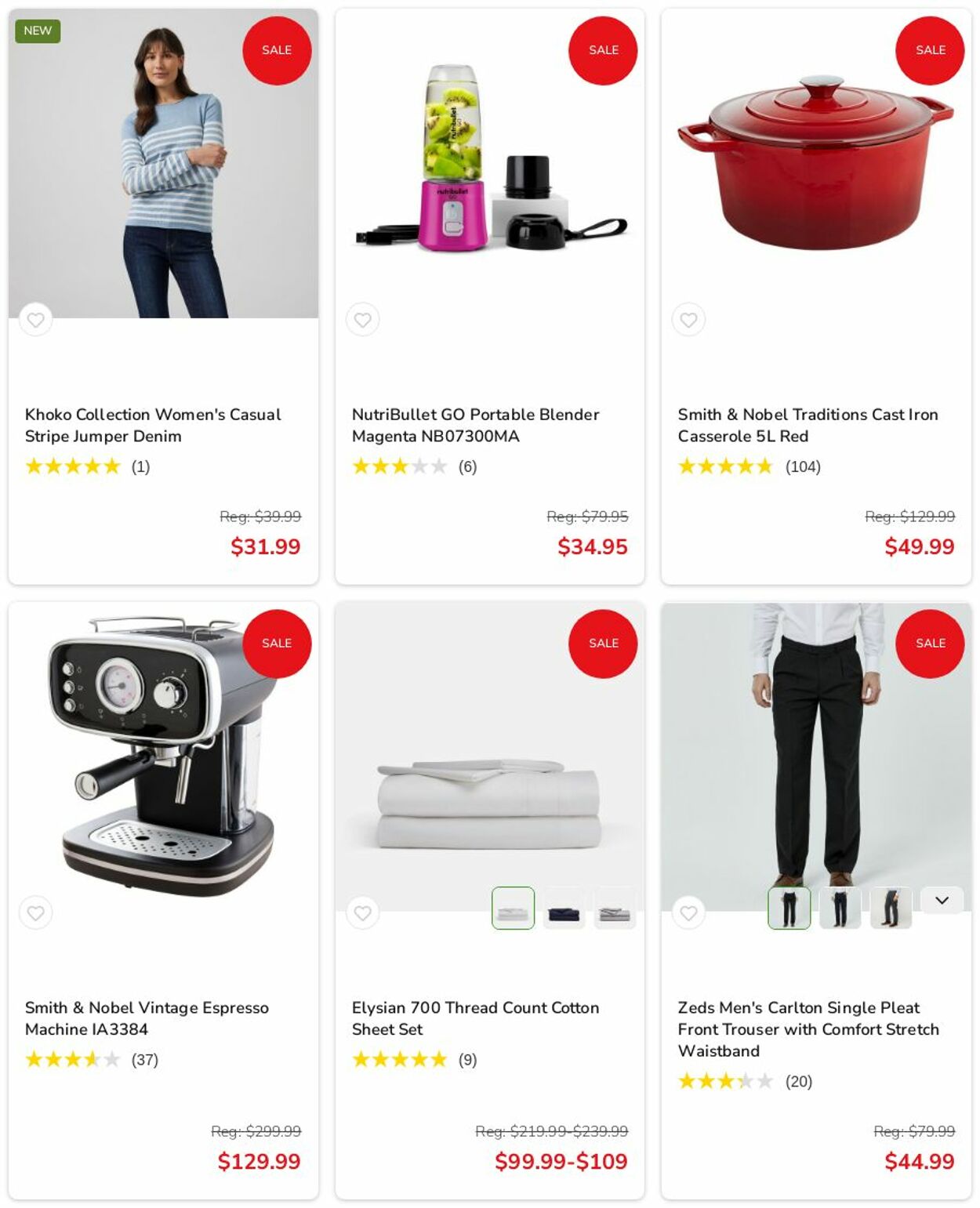Open the espresso machine product image

(163, 756)
